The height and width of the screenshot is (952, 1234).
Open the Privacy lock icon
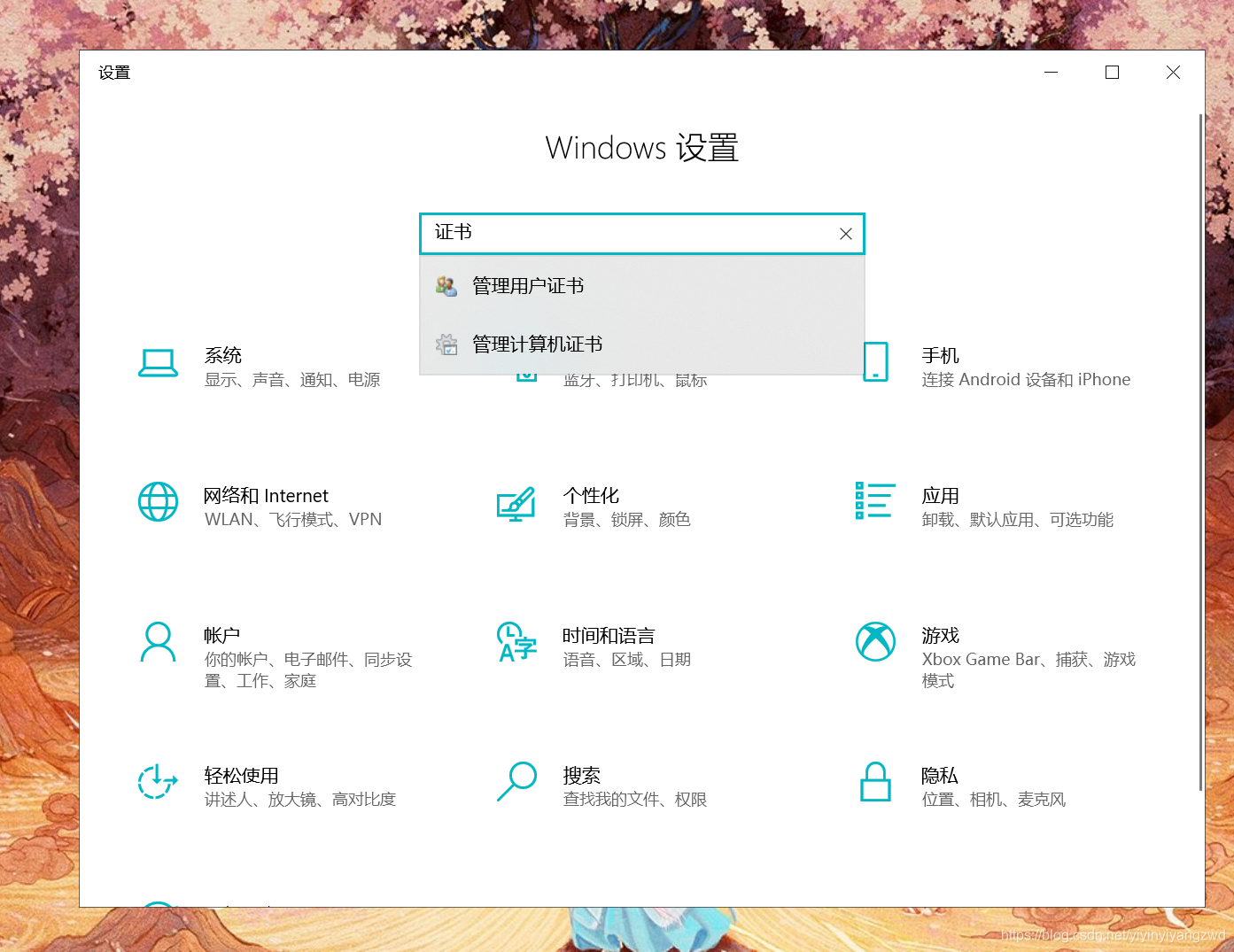[x=875, y=781]
